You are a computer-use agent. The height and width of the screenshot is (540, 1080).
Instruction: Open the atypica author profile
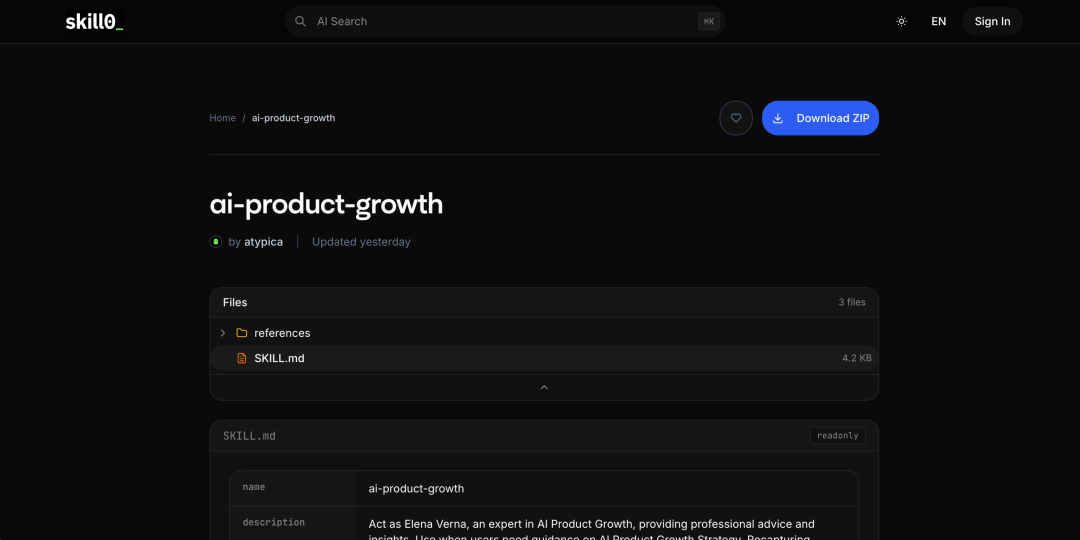pos(263,242)
